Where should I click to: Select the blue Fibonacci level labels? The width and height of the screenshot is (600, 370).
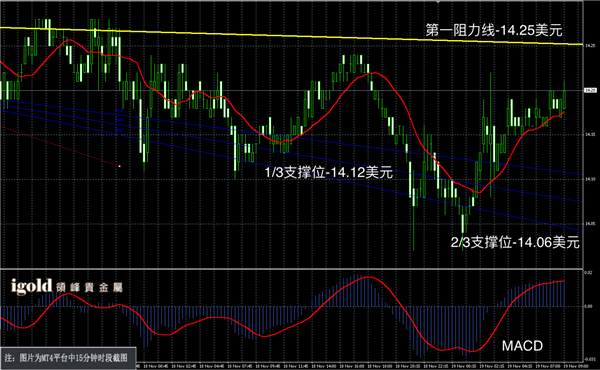click(119, 120)
